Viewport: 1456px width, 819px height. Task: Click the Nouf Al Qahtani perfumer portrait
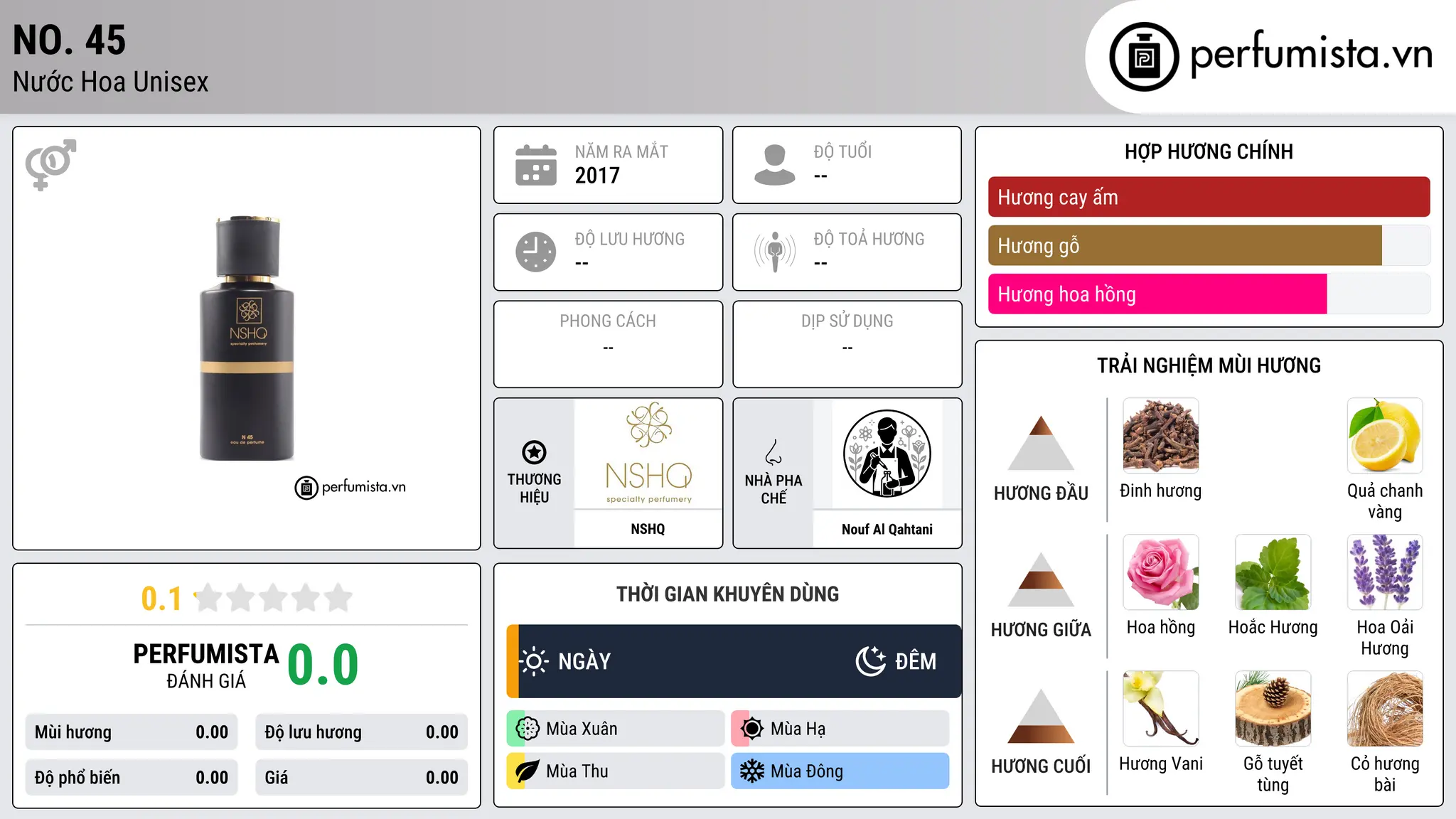point(887,454)
